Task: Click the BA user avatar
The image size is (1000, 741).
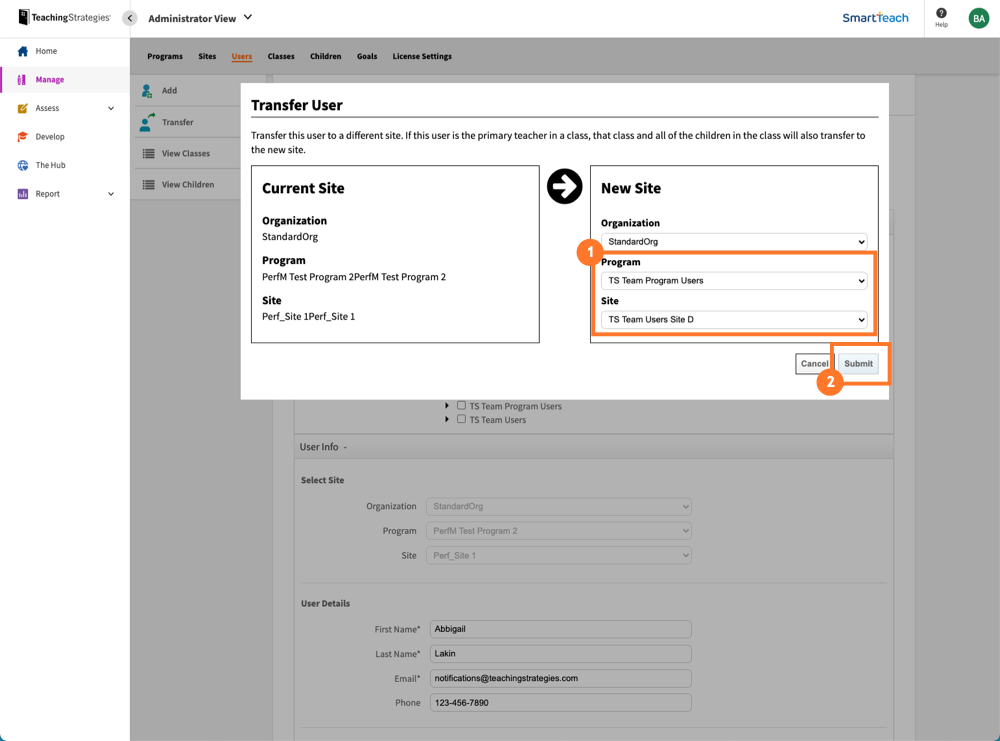Action: click(x=978, y=17)
